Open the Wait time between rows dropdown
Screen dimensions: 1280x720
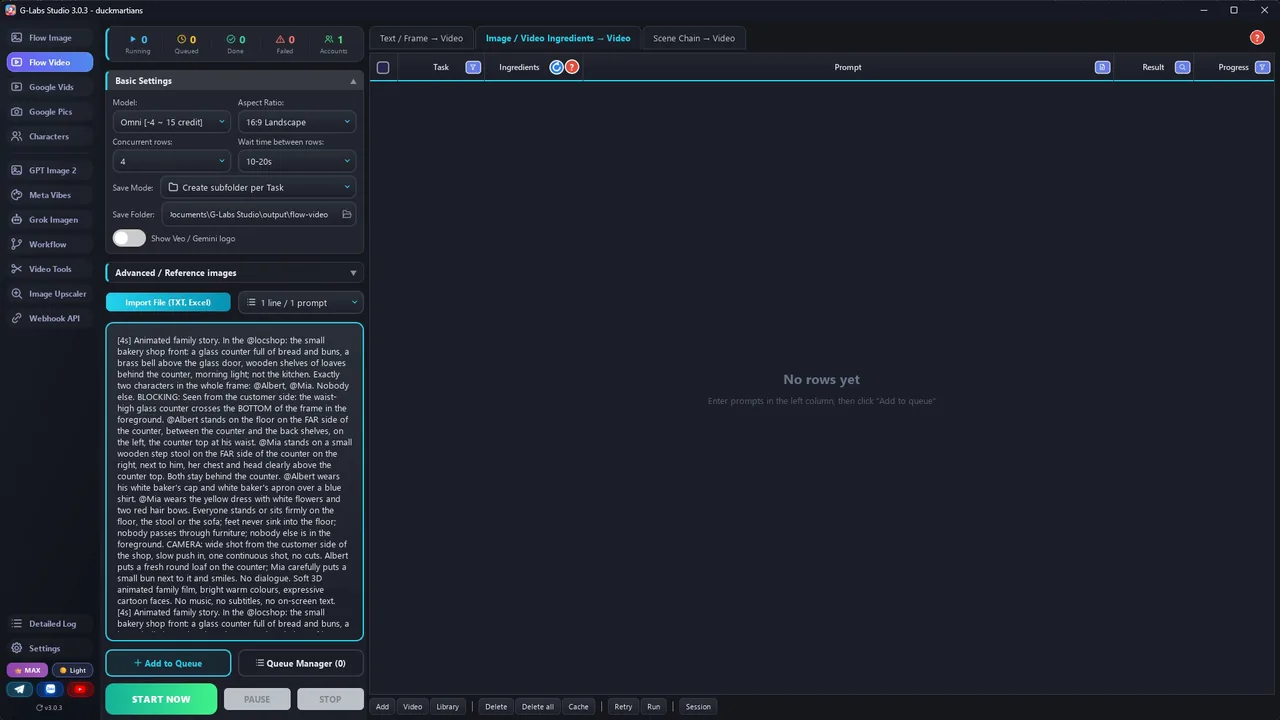[297, 161]
